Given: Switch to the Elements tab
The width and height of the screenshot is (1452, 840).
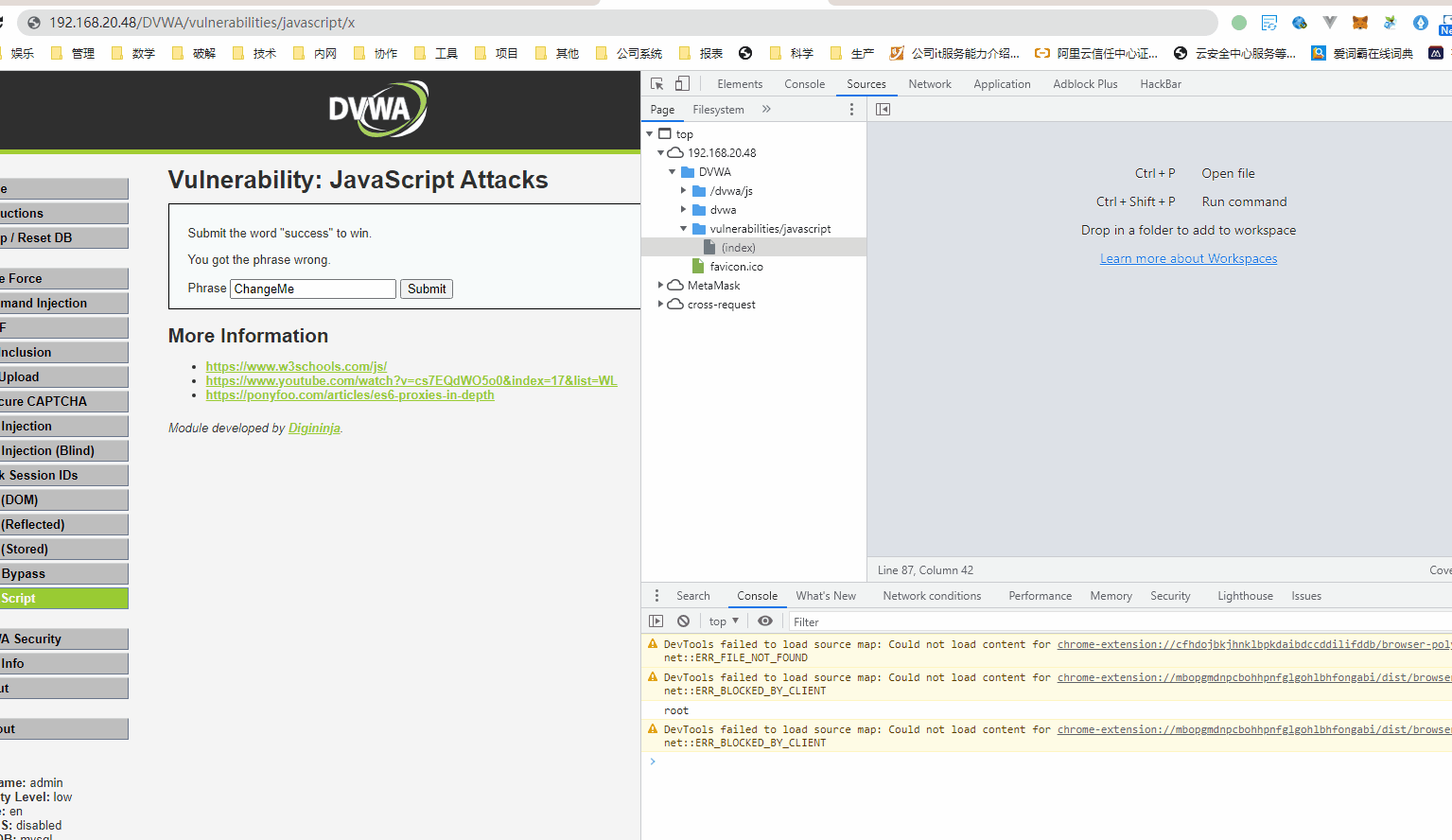Looking at the screenshot, I should coord(740,84).
